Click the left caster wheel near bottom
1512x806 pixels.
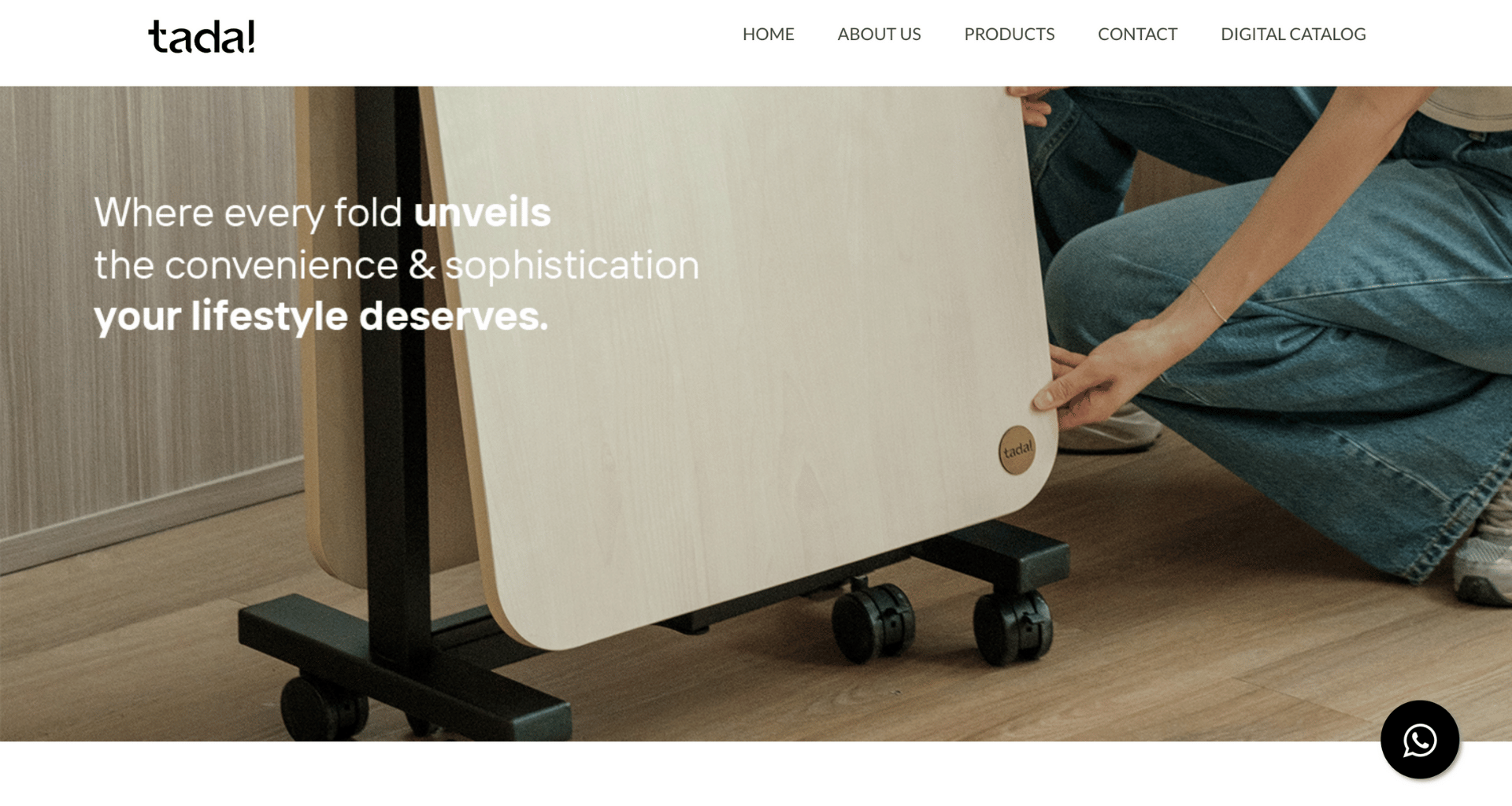[x=323, y=707]
